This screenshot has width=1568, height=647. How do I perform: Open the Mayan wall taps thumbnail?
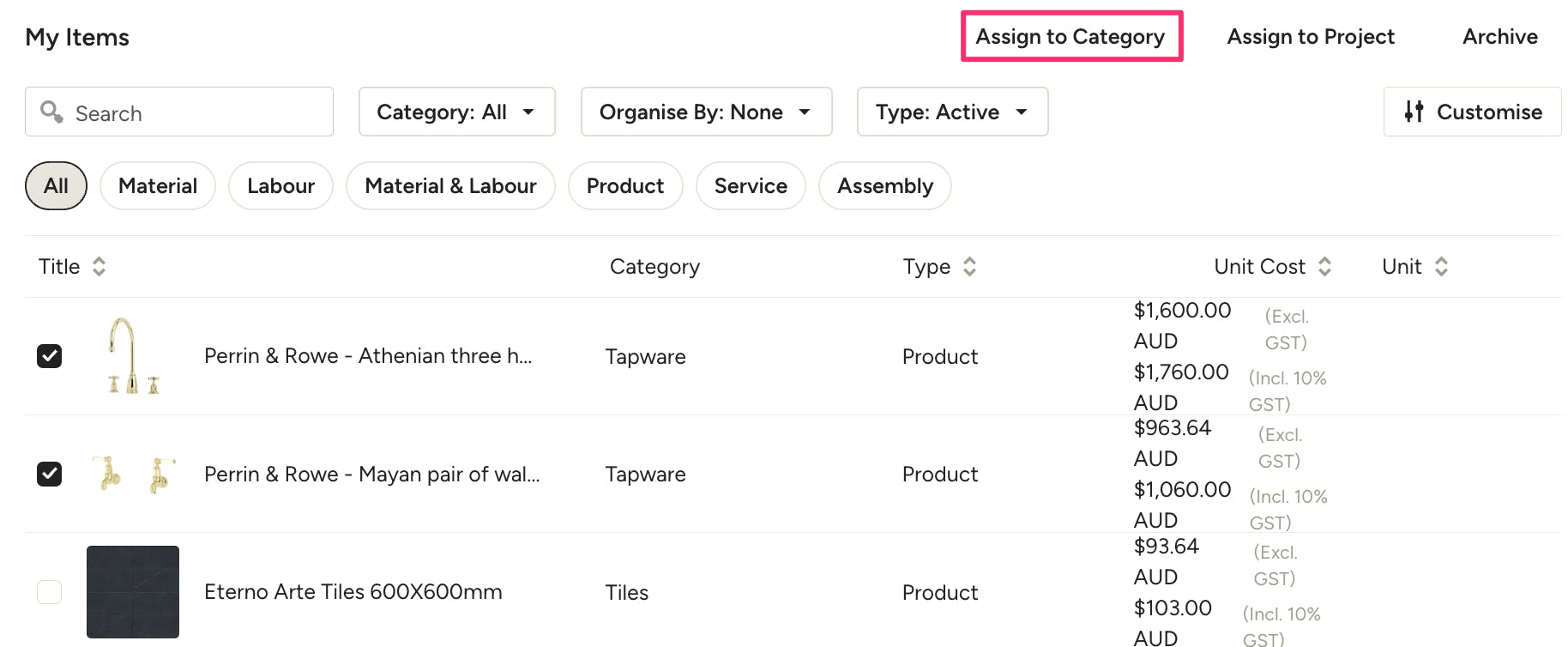point(133,474)
